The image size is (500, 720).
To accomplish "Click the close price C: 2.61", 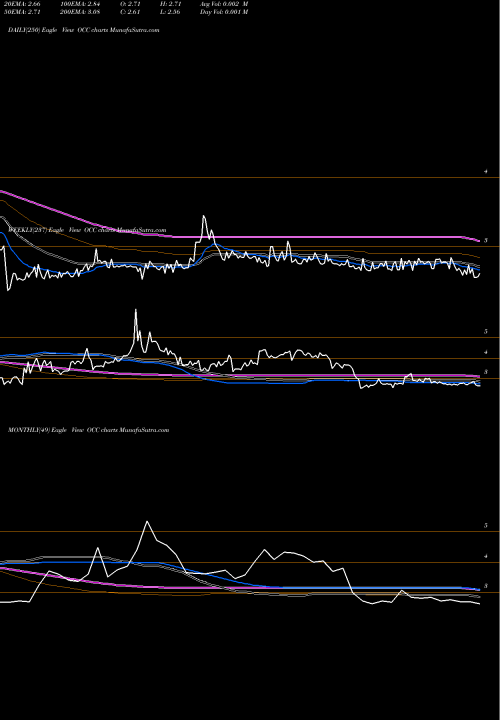I will click(x=130, y=12).
